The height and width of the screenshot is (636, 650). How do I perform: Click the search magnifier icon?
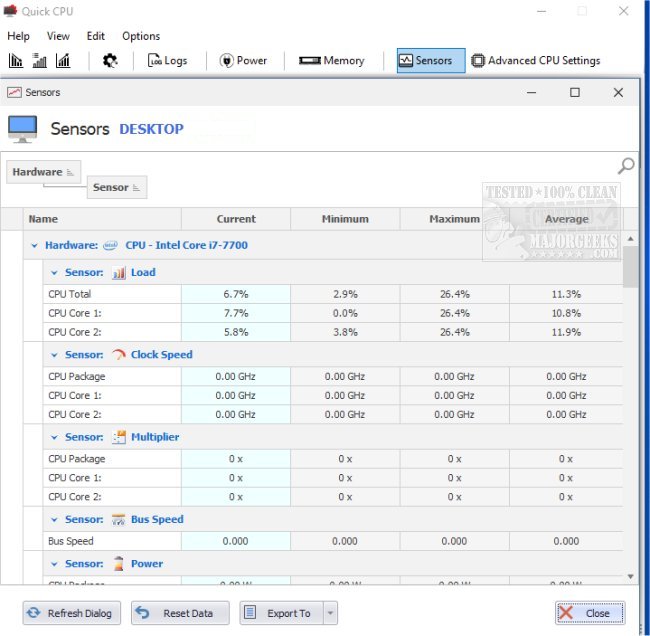coord(626,166)
